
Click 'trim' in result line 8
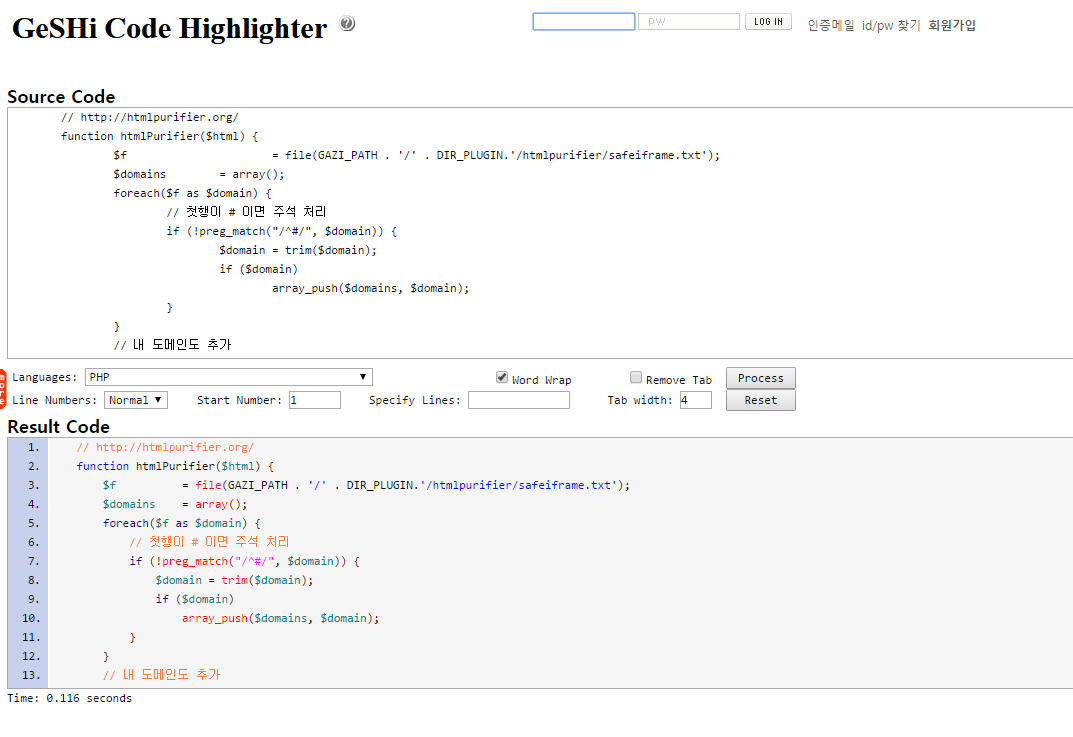pyautogui.click(x=234, y=580)
